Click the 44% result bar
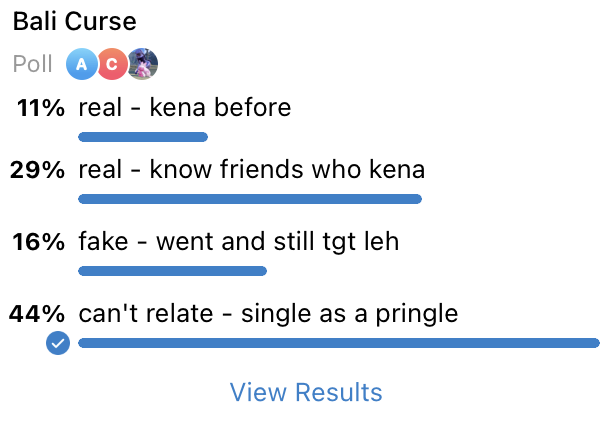This screenshot has height=430, width=612. [x=338, y=343]
